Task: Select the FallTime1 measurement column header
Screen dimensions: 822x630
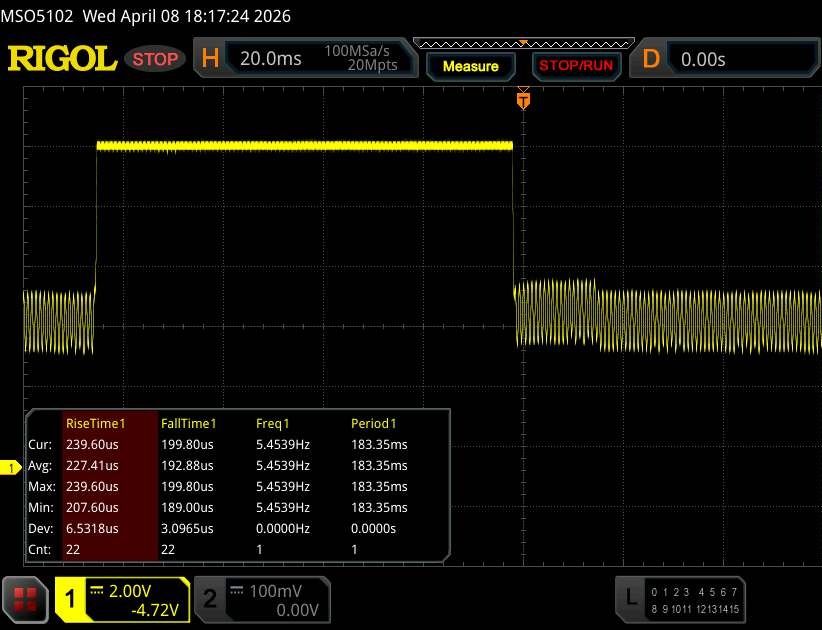Action: click(x=189, y=424)
